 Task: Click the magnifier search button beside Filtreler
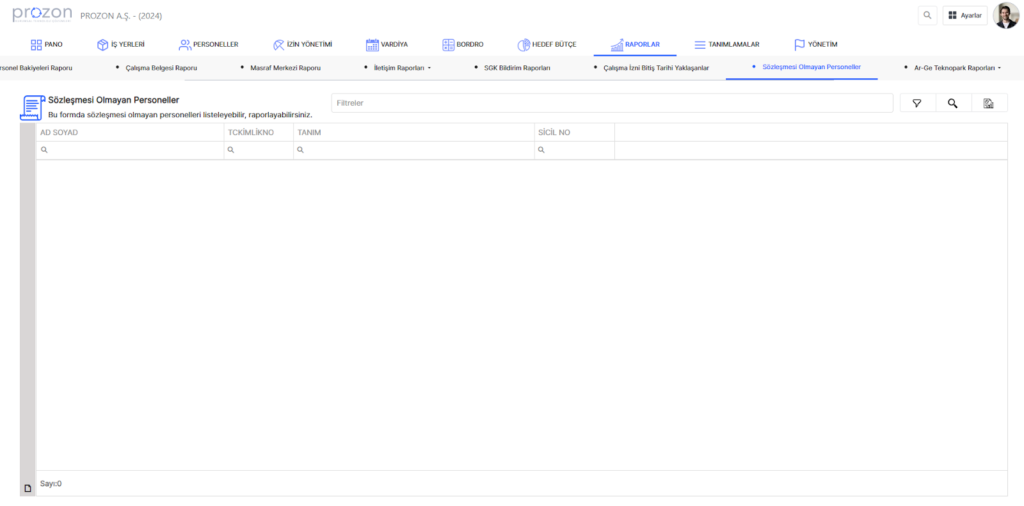(953, 103)
